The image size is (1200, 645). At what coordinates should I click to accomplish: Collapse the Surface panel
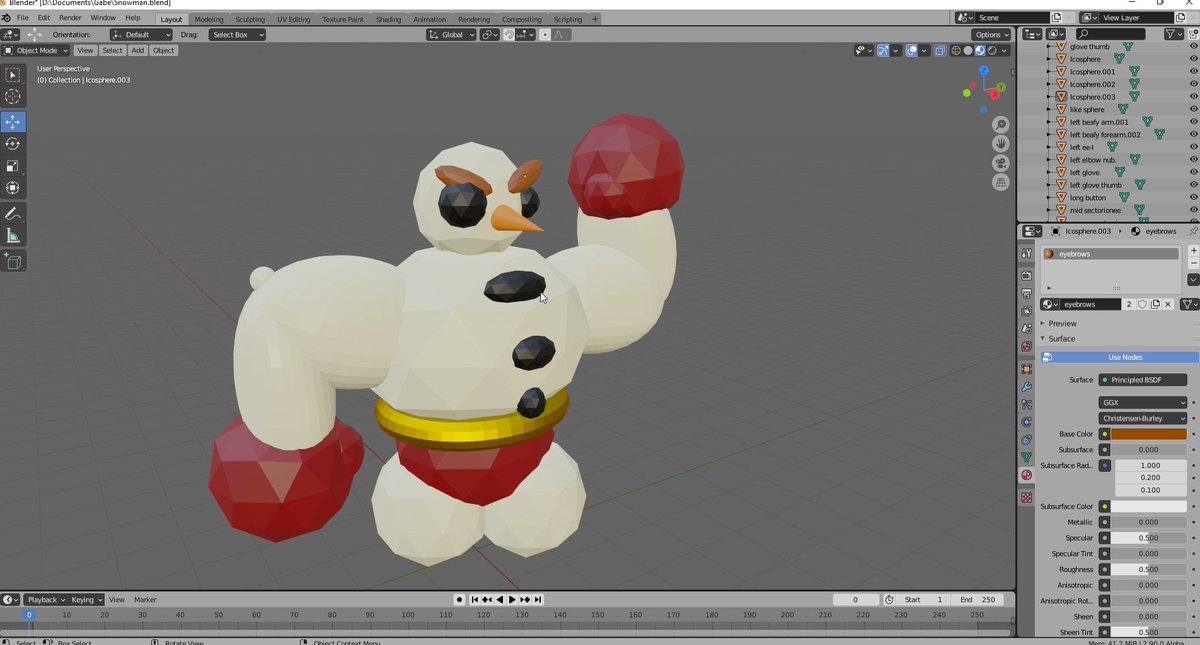[x=1061, y=338]
